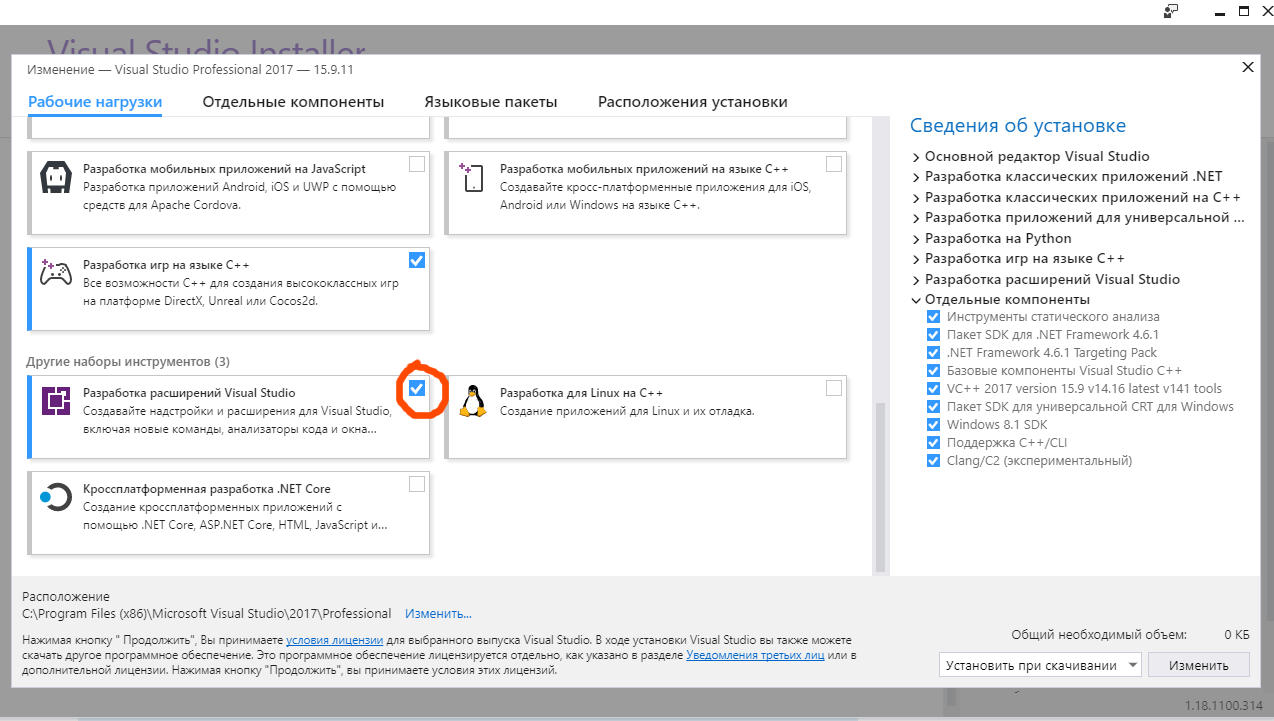Click the installation path text under 'Расположение'
The image size is (1274, 721).
pos(207,613)
